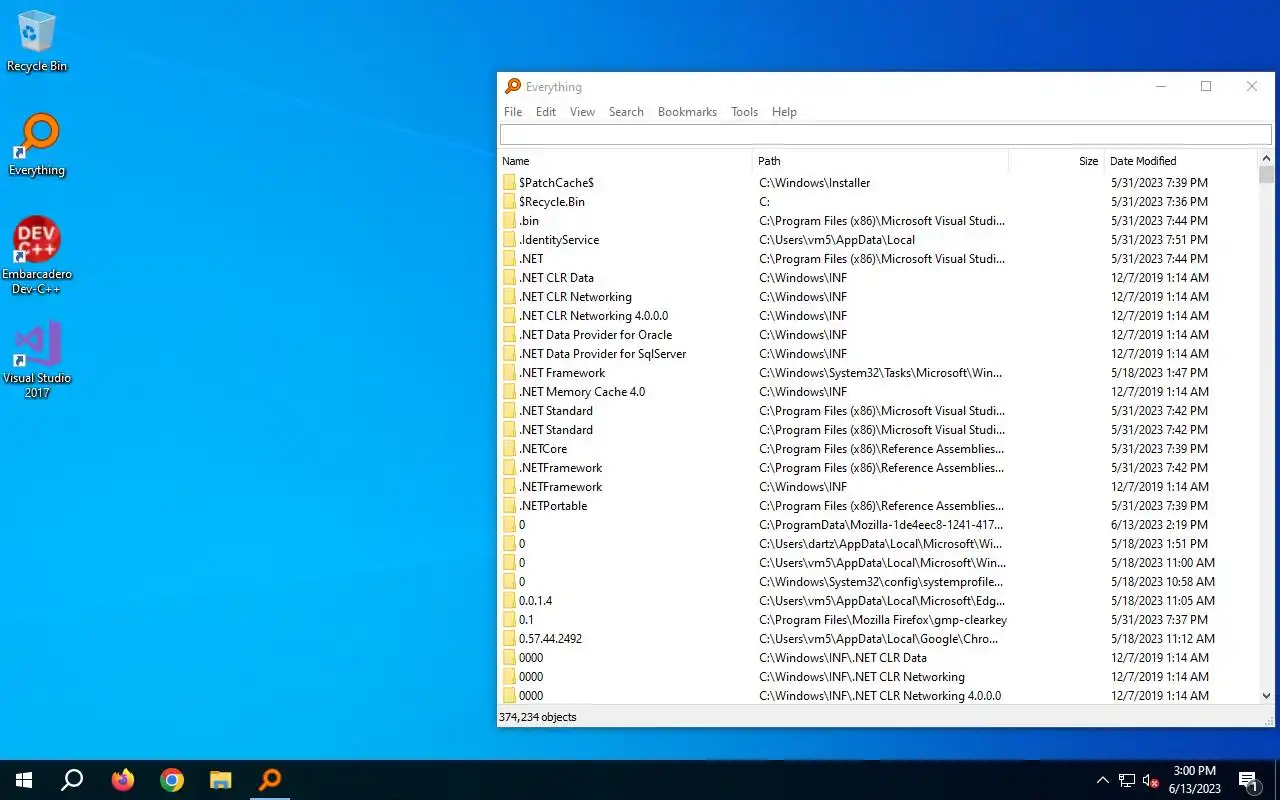The height and width of the screenshot is (800, 1280).
Task: Select the Visual Studio 2017 desktop shortcut
Action: click(37, 360)
